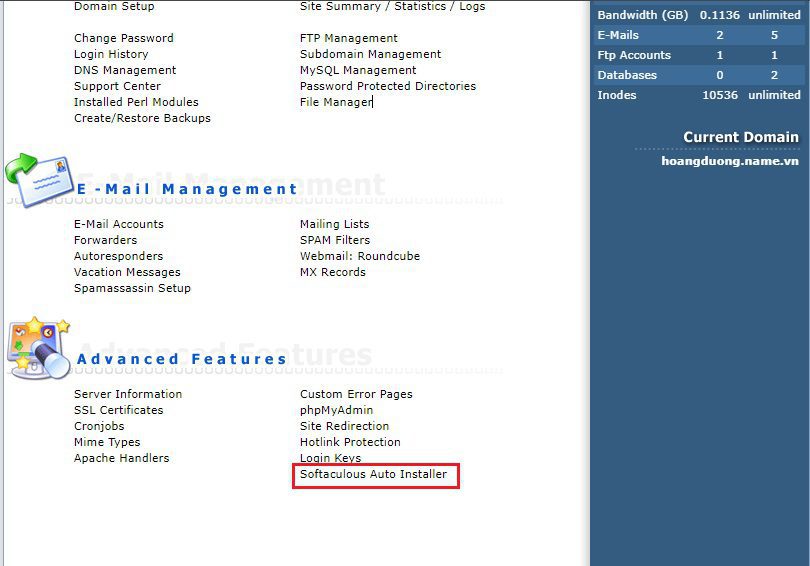Open the File Manager link

click(336, 102)
